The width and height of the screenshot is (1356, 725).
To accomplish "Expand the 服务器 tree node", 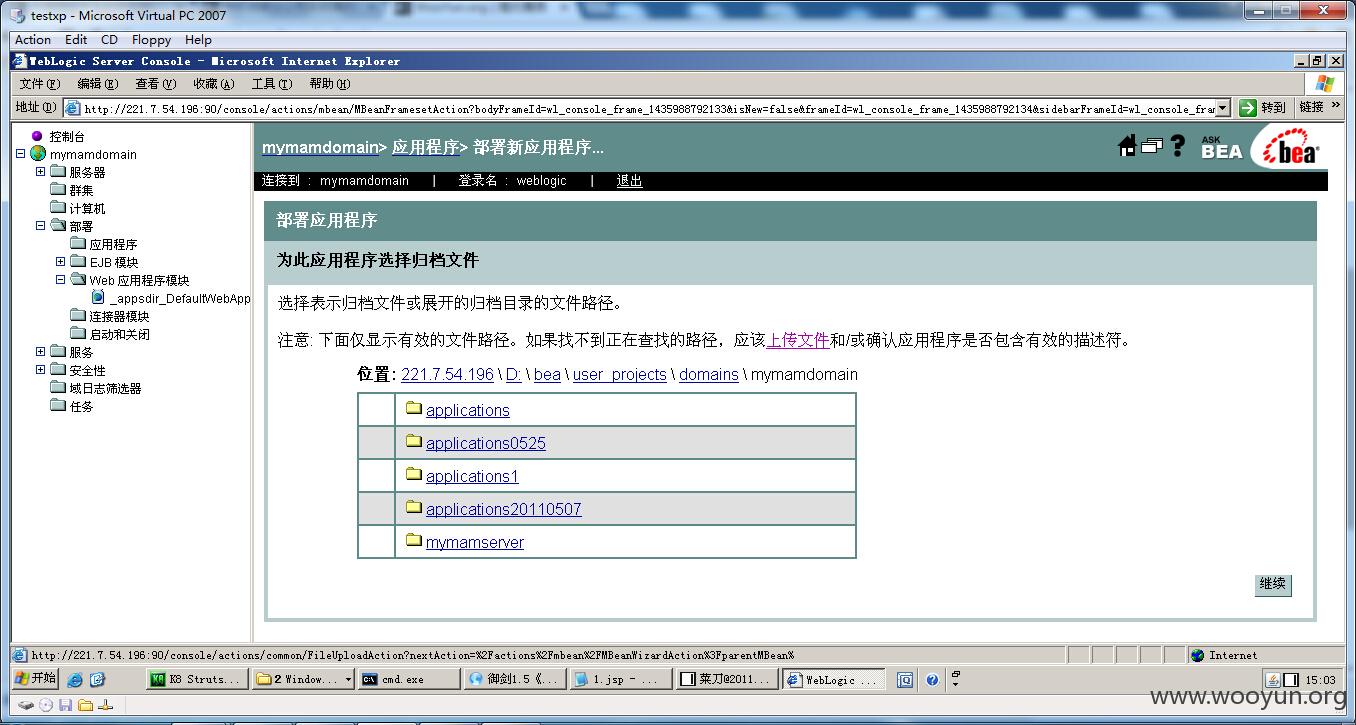I will (x=41, y=171).
